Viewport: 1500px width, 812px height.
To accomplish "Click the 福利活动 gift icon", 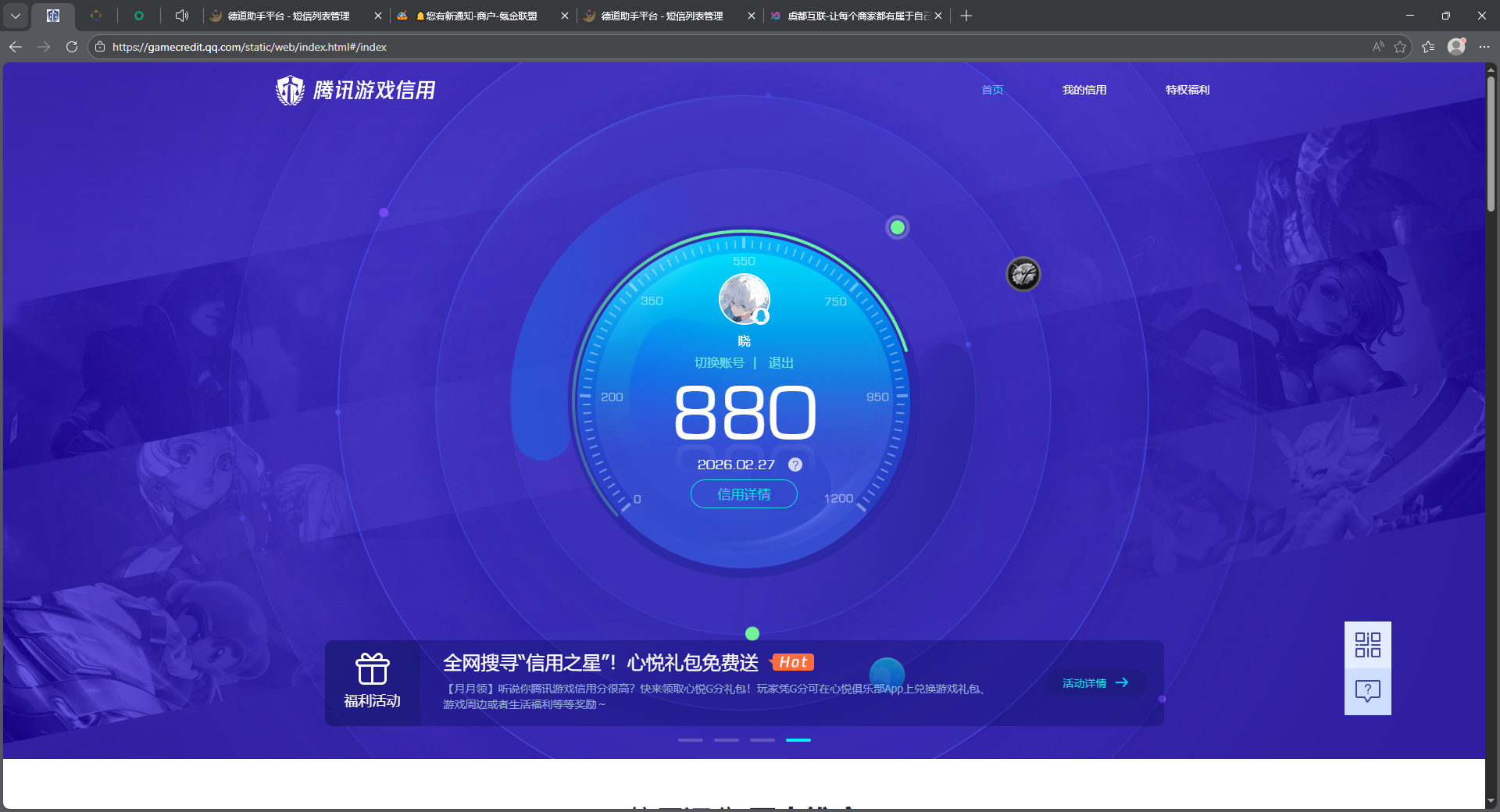I will tap(373, 669).
